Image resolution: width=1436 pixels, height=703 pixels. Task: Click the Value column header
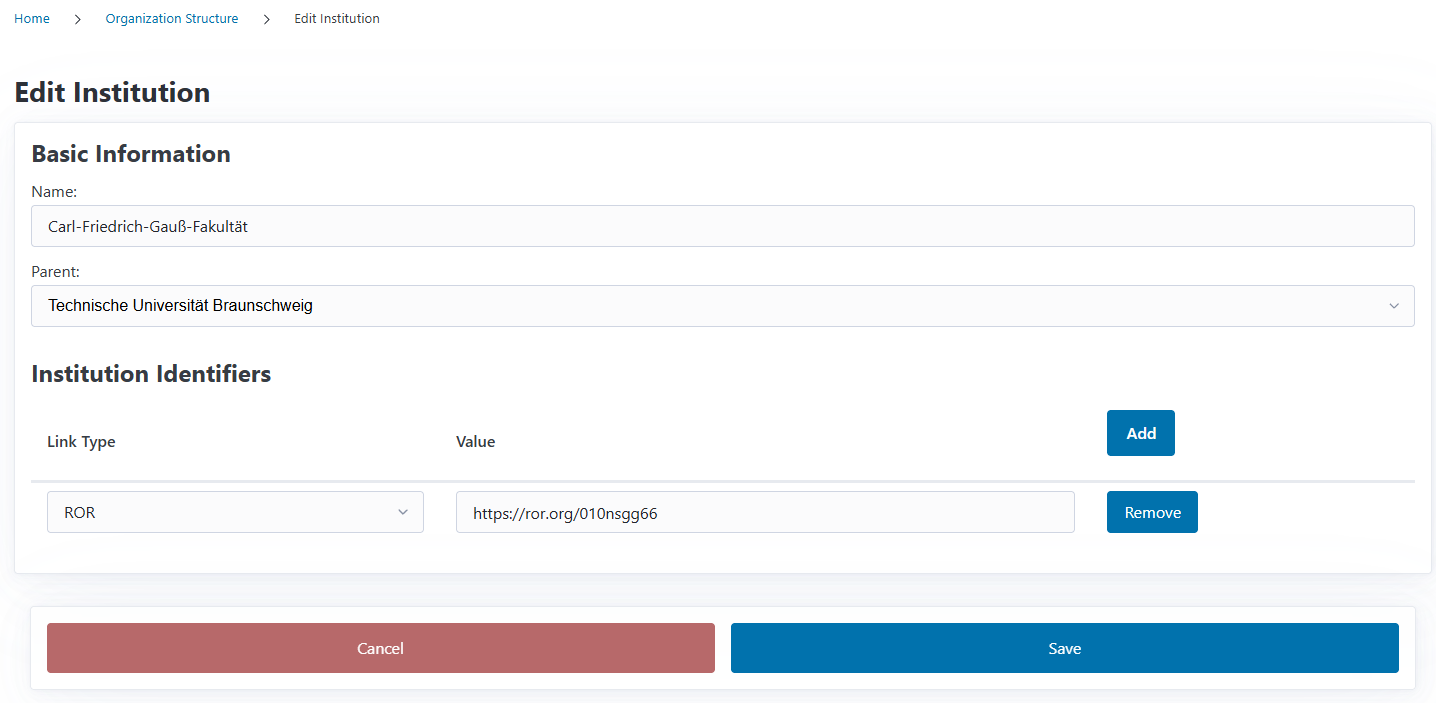click(x=475, y=441)
